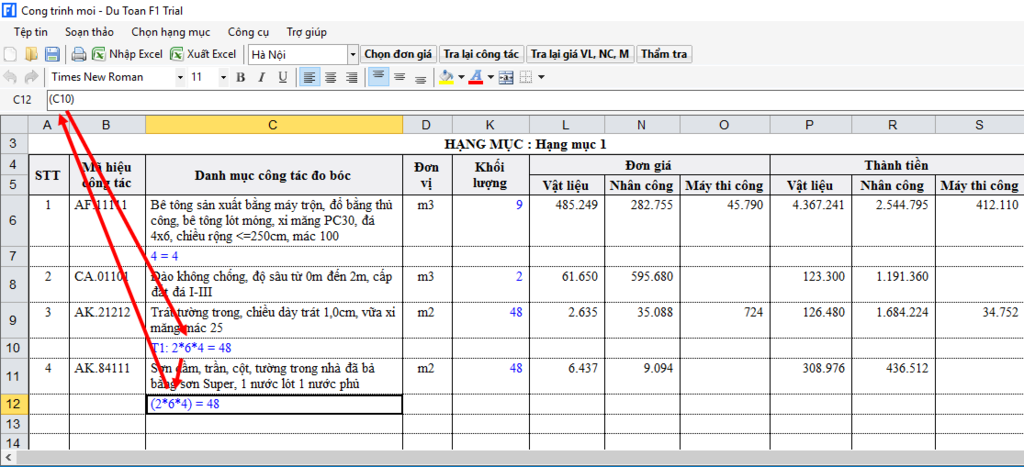The width and height of the screenshot is (1024, 467).
Task: Align cell content to bottom
Action: pos(420,78)
